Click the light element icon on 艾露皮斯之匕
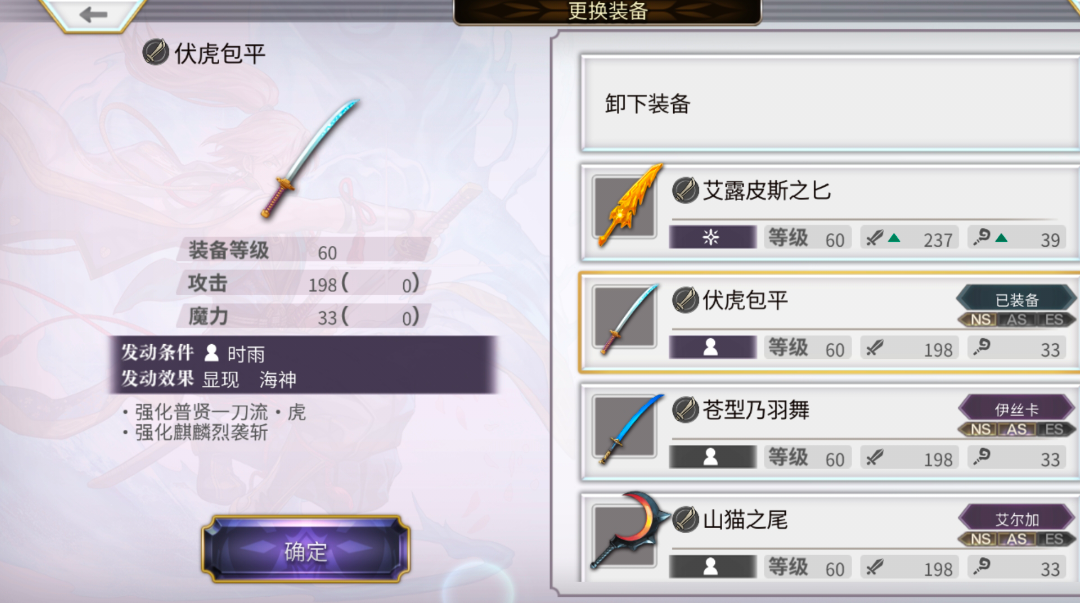Screen dimensions: 1080x606 pos(712,238)
